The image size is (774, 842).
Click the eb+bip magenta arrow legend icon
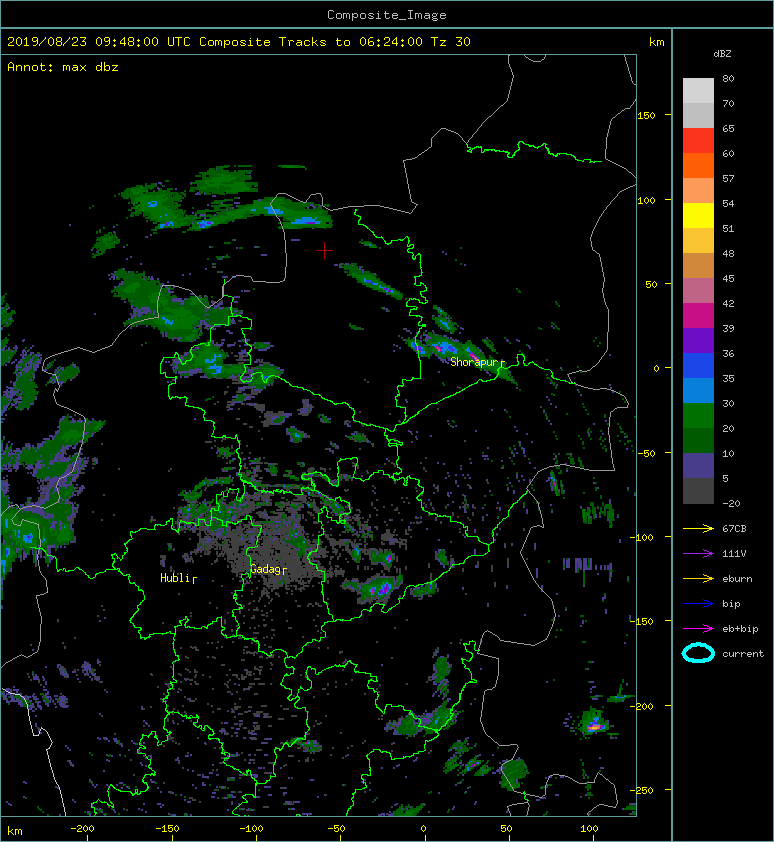point(698,628)
